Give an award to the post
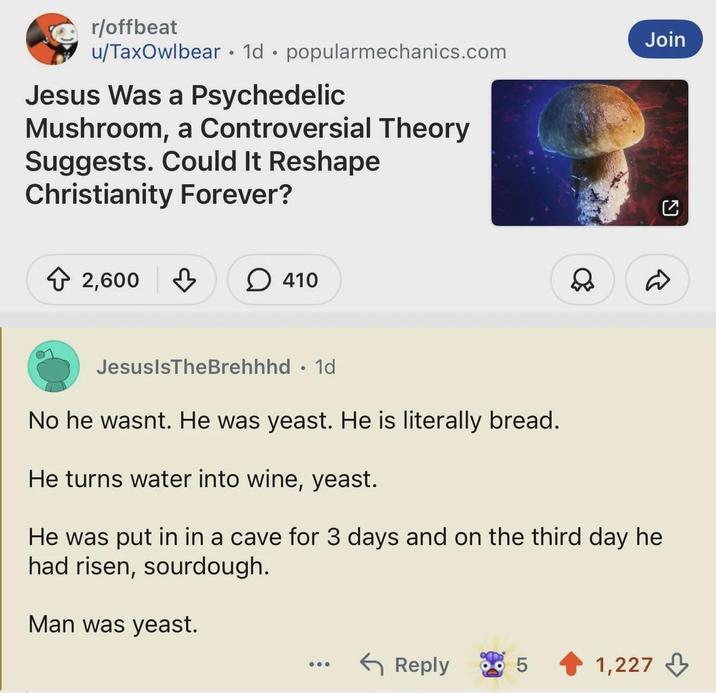 tap(582, 280)
